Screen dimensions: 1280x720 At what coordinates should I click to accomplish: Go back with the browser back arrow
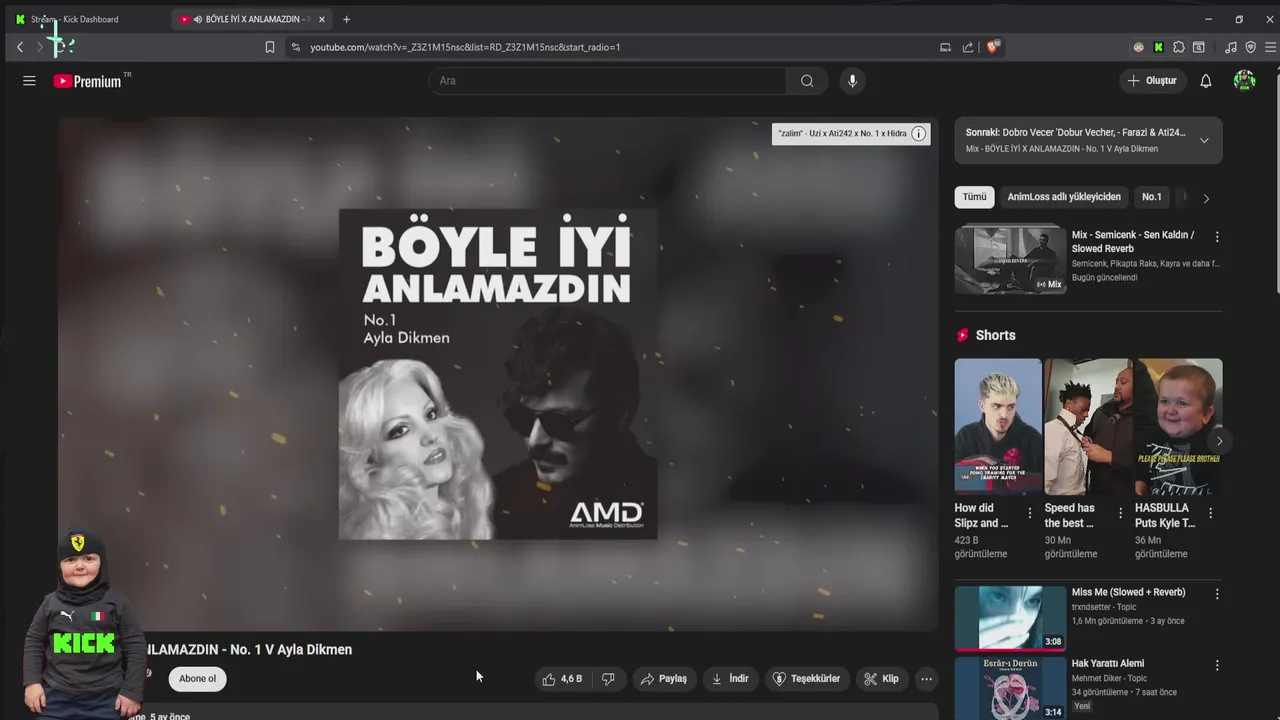tap(19, 47)
